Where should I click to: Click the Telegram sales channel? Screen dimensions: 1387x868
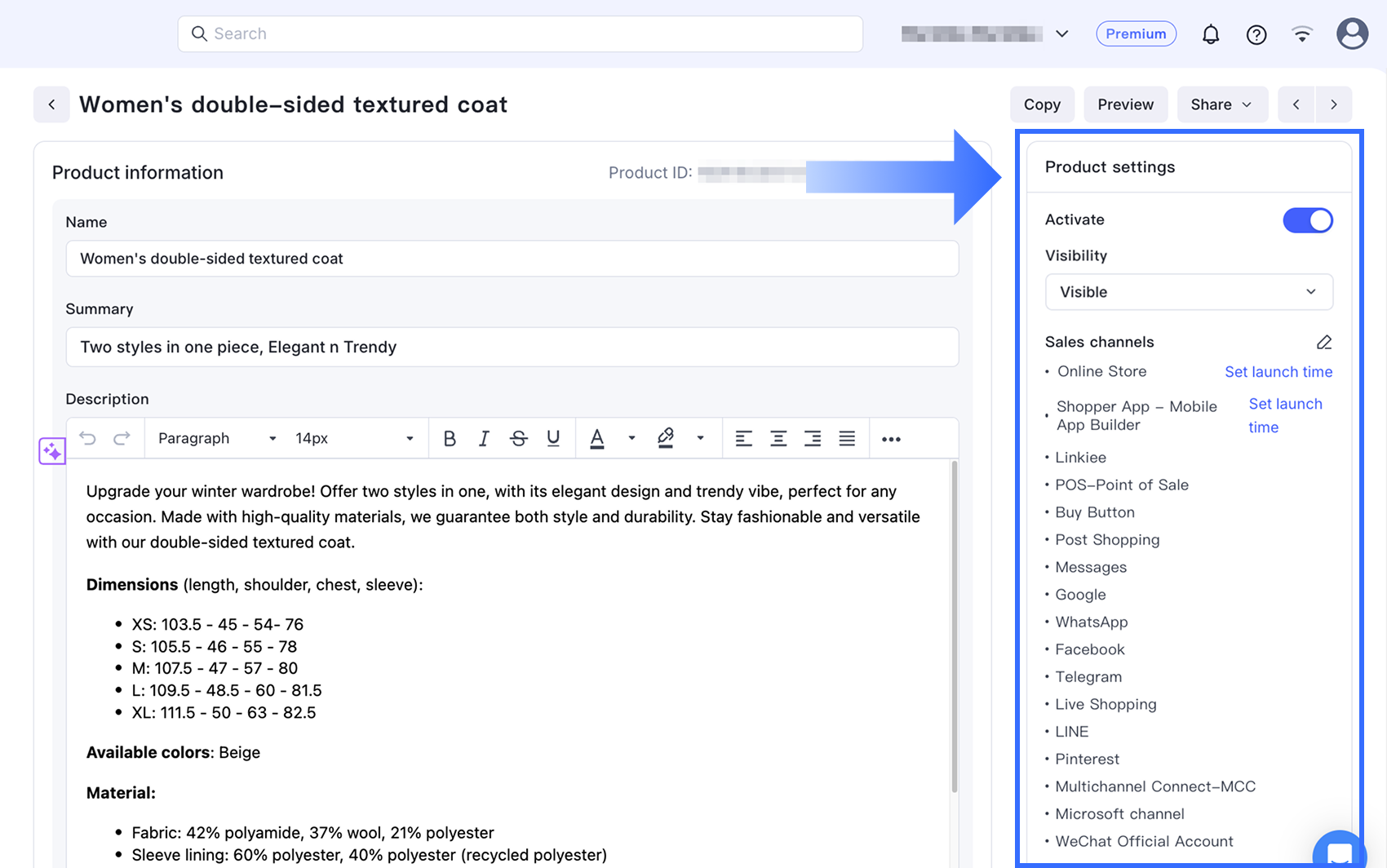tap(1088, 677)
